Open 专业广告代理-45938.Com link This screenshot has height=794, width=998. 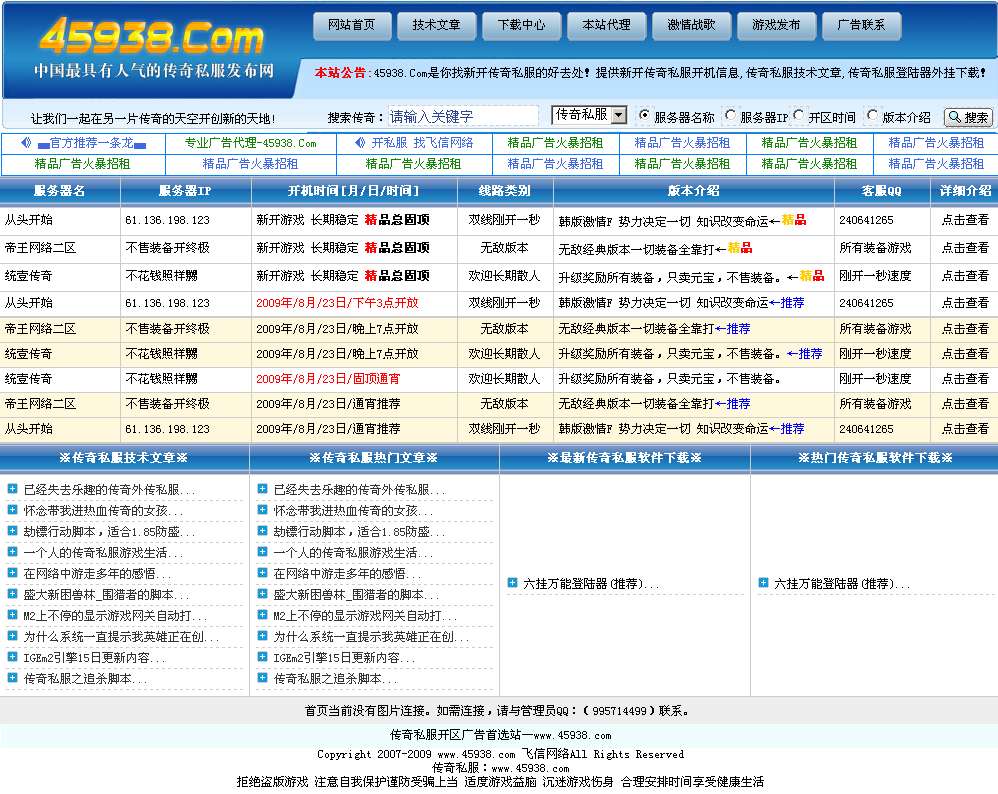point(251,141)
